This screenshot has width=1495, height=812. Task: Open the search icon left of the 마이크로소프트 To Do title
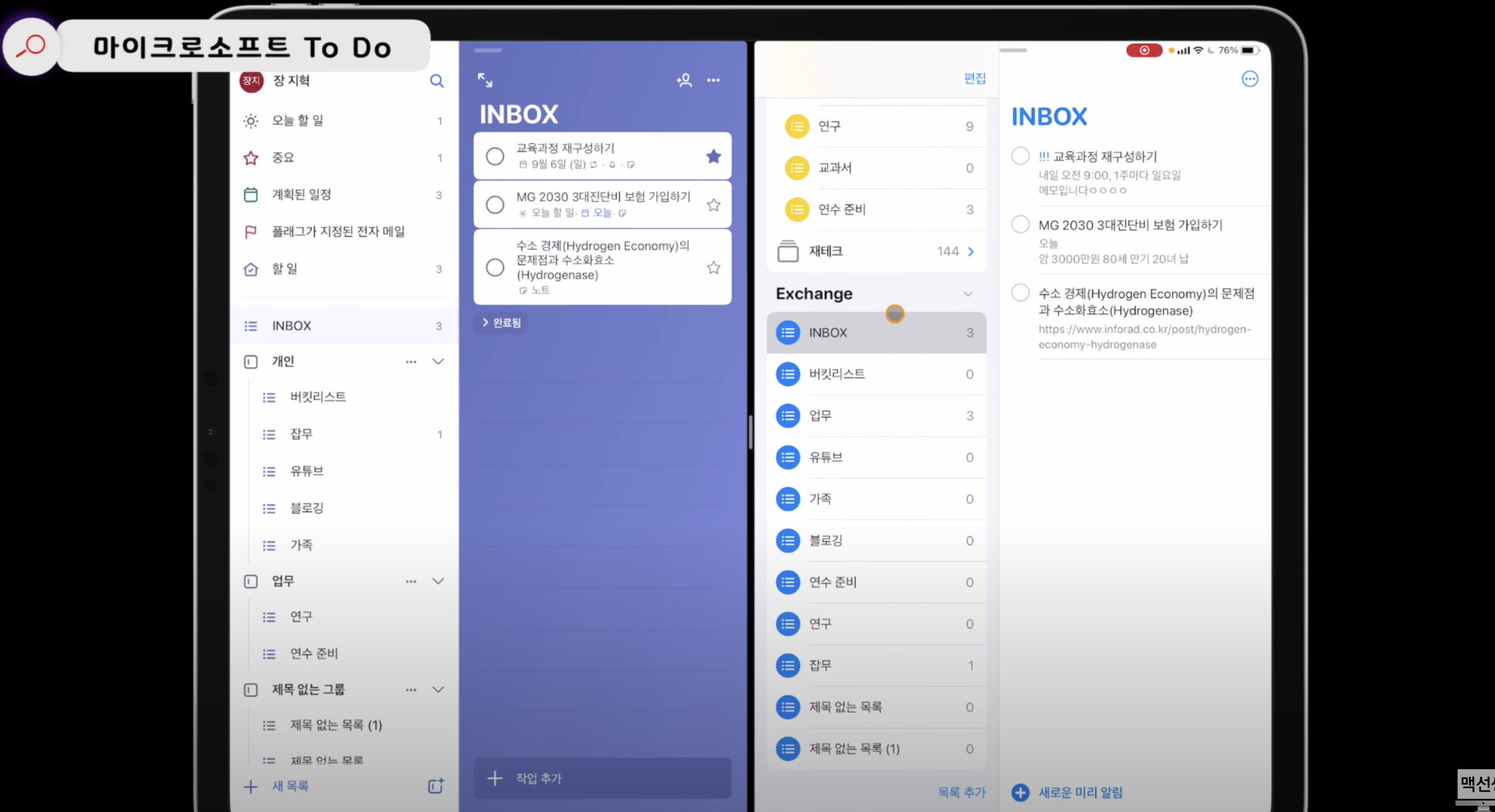(x=31, y=47)
